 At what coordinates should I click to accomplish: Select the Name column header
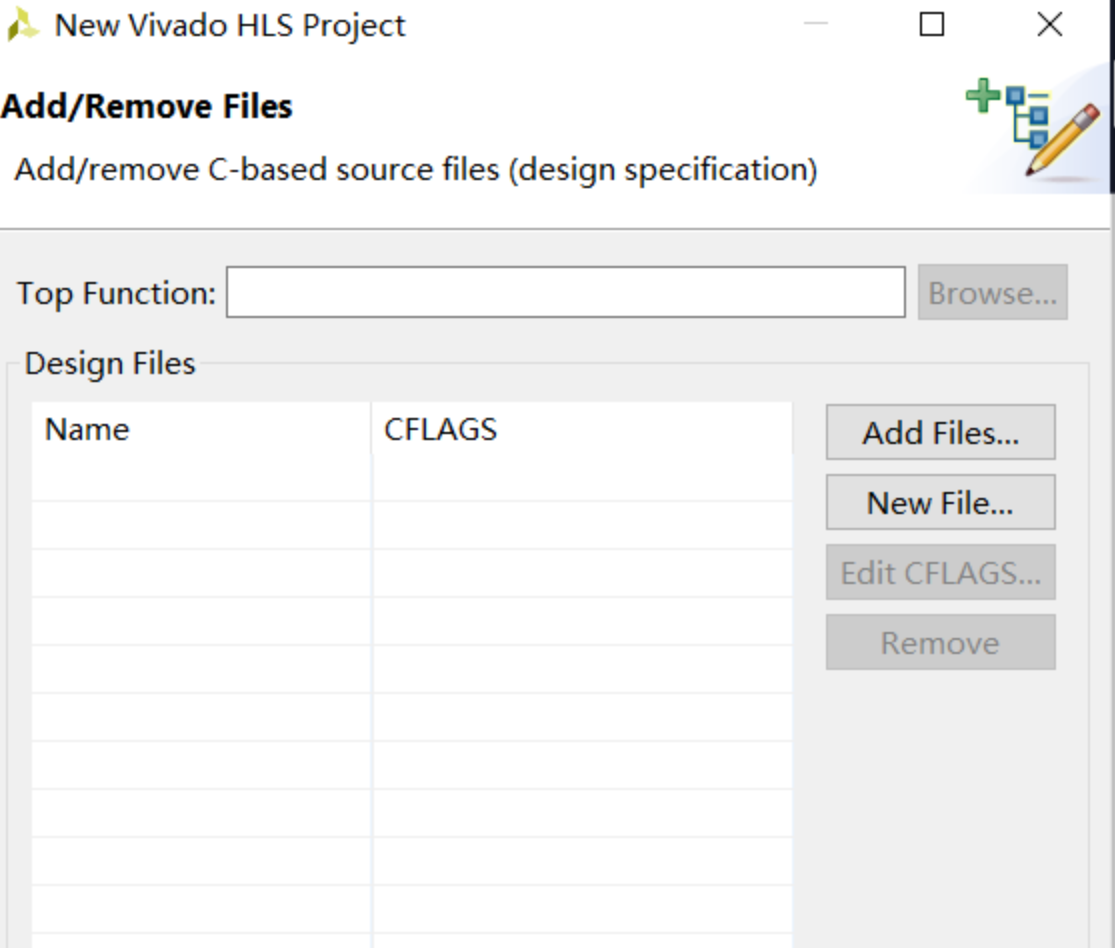pyautogui.click(x=201, y=429)
